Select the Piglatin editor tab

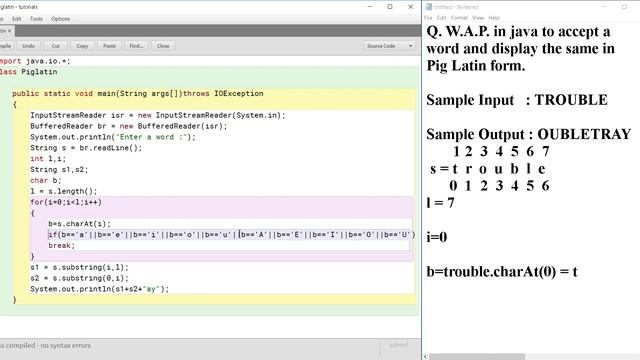6,31
